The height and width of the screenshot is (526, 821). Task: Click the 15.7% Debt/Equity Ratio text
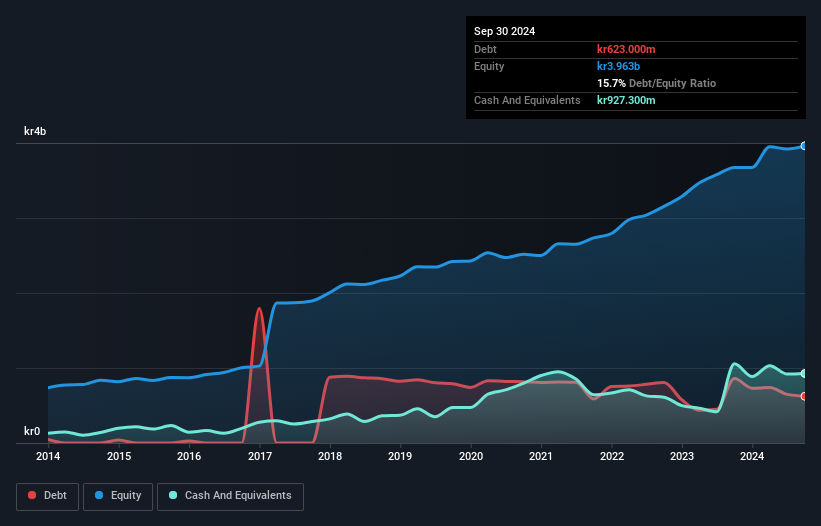tap(656, 83)
